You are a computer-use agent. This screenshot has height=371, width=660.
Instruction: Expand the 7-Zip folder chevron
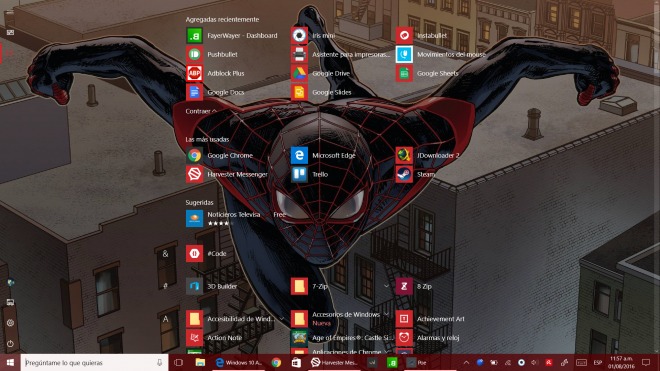386,286
